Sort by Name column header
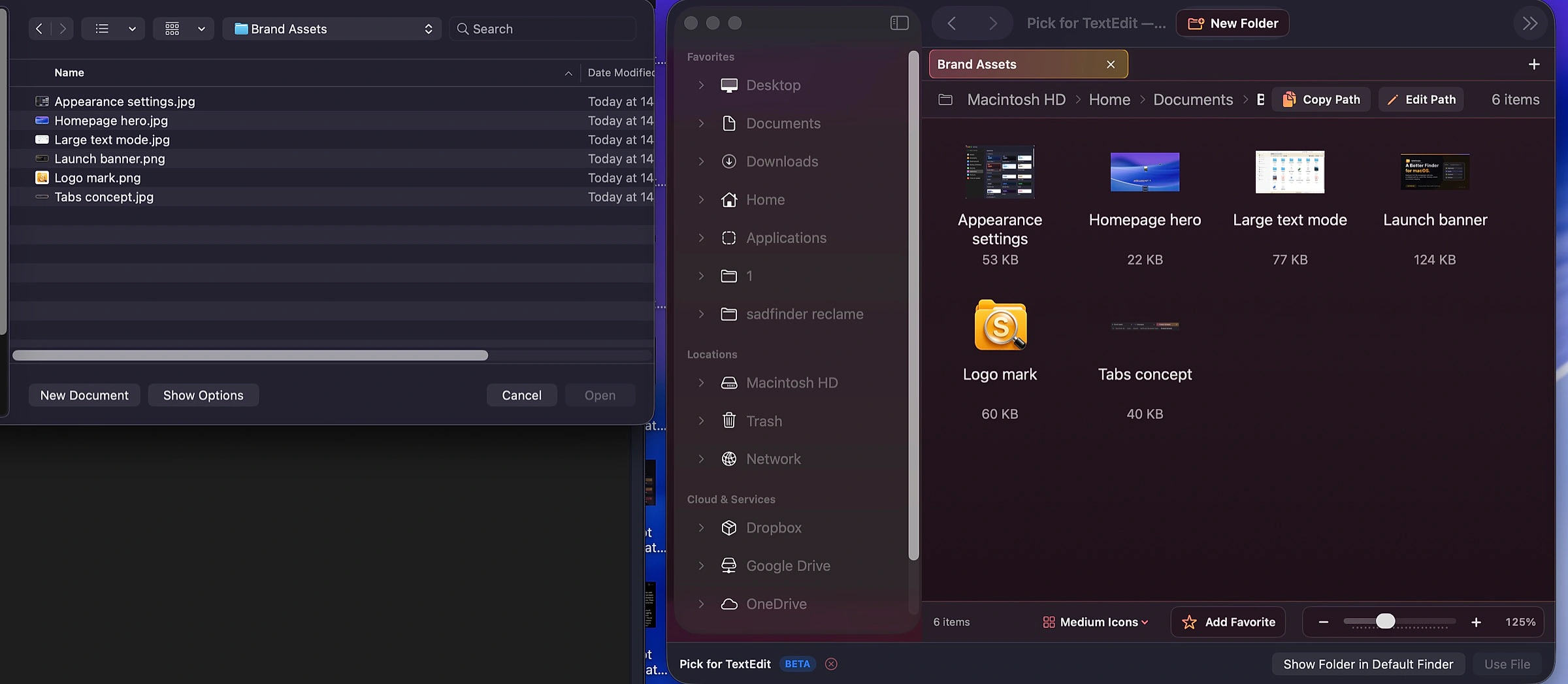The height and width of the screenshot is (684, 1568). tap(69, 73)
